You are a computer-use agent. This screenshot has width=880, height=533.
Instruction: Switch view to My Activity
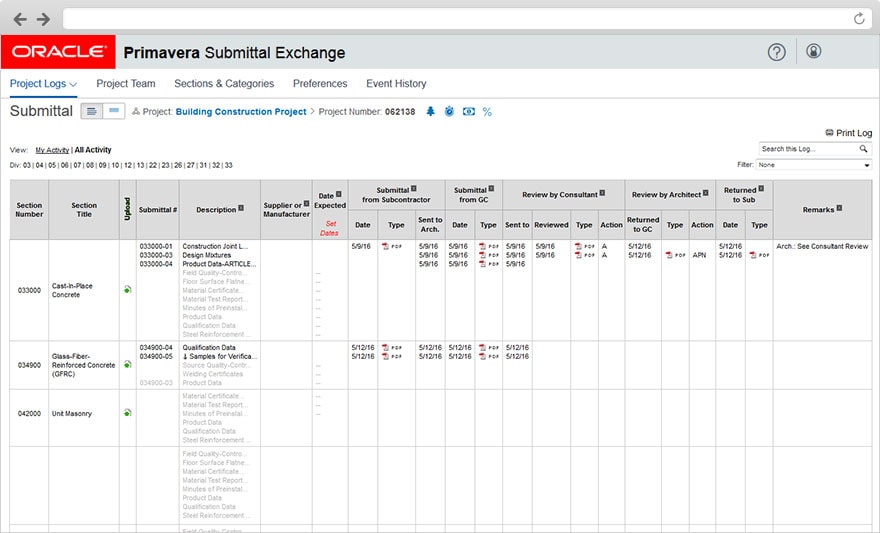52,150
